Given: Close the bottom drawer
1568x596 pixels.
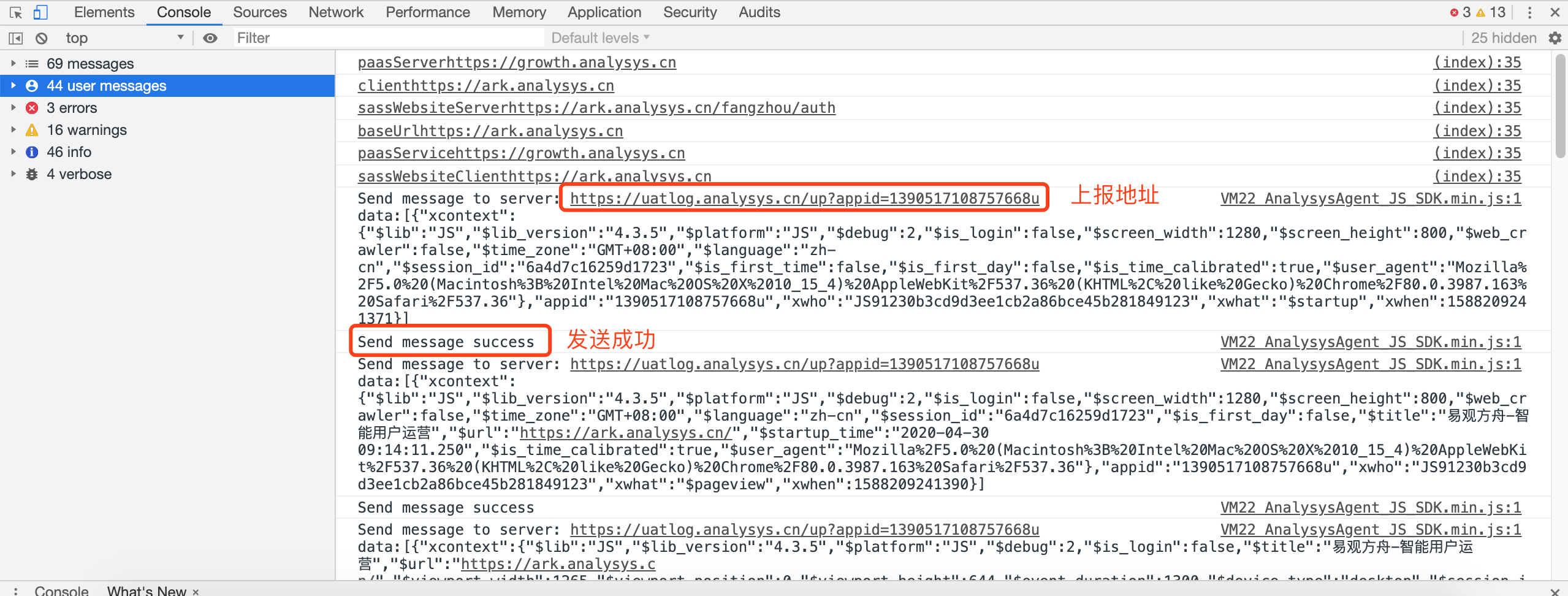Looking at the screenshot, I should pyautogui.click(x=1555, y=591).
